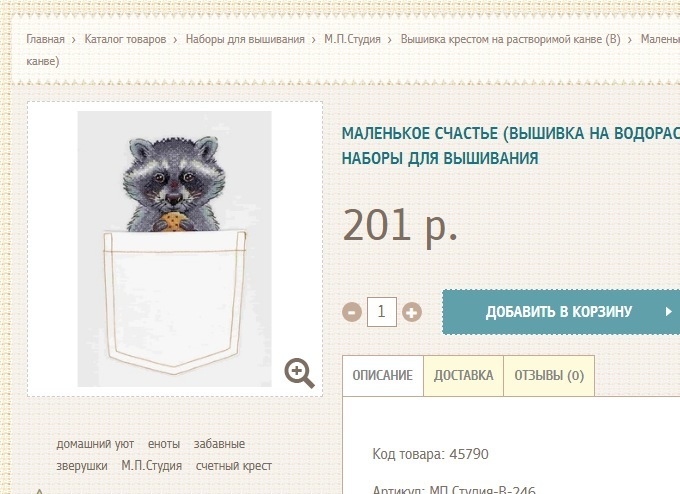Increase quantity with the plus icon
This screenshot has width=680, height=494.
tap(412, 312)
